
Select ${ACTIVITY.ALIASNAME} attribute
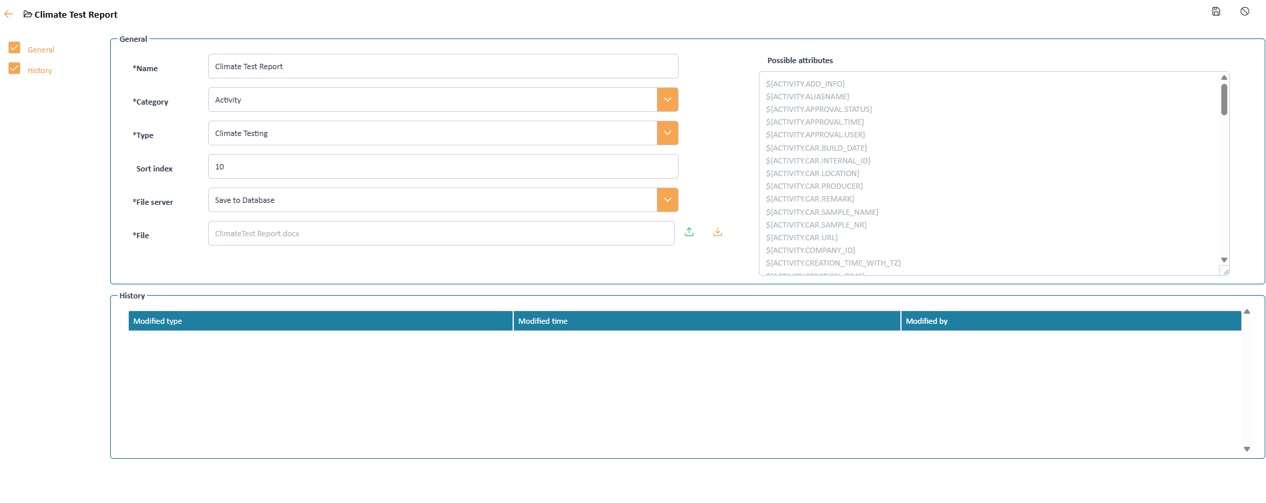(x=808, y=97)
